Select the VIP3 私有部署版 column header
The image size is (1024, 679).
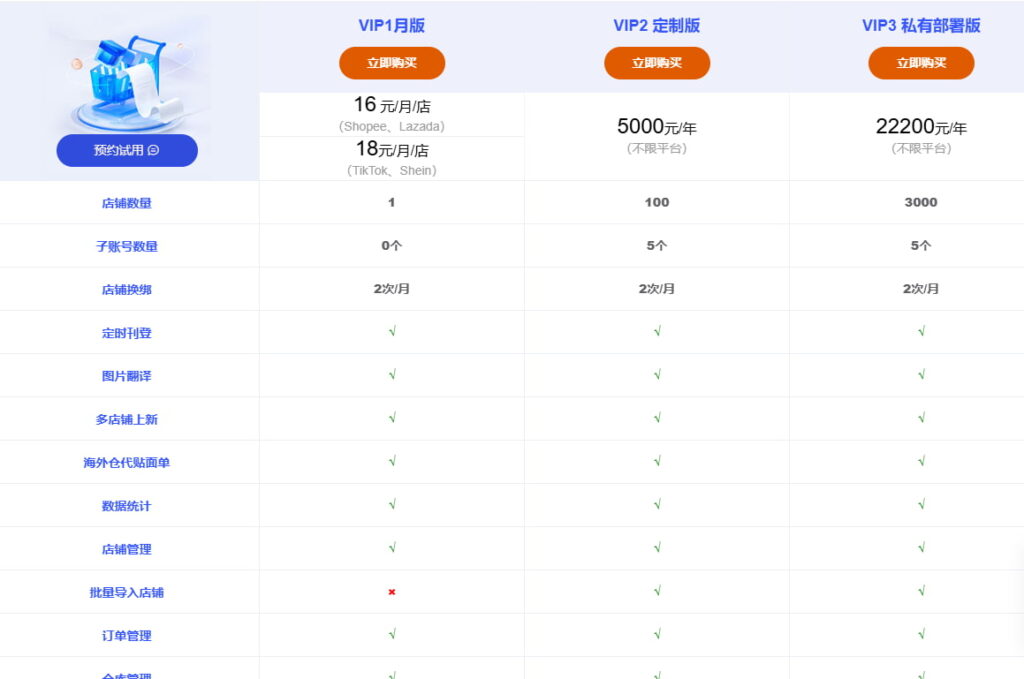920,25
